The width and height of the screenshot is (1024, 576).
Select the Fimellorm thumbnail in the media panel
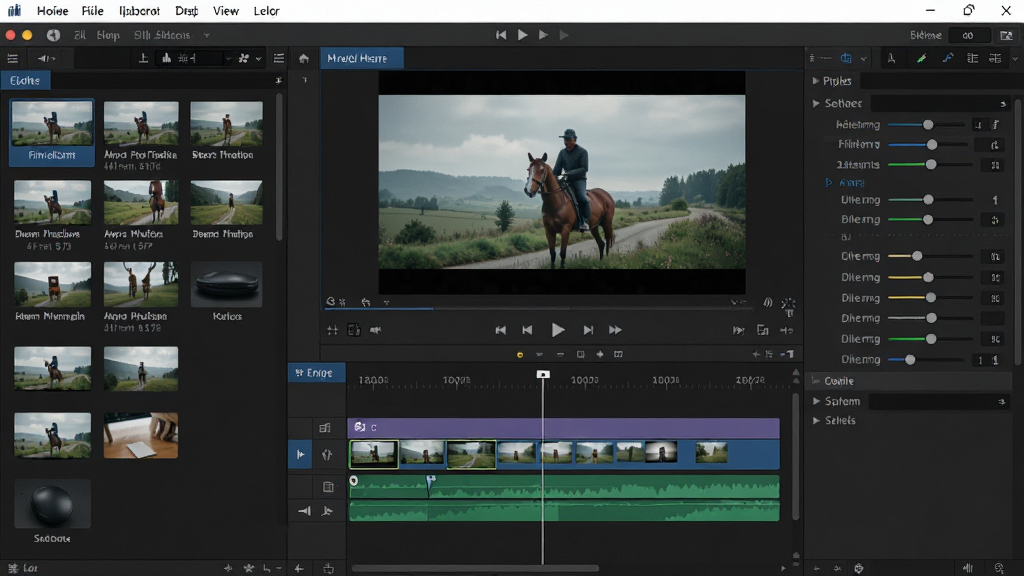pyautogui.click(x=52, y=132)
